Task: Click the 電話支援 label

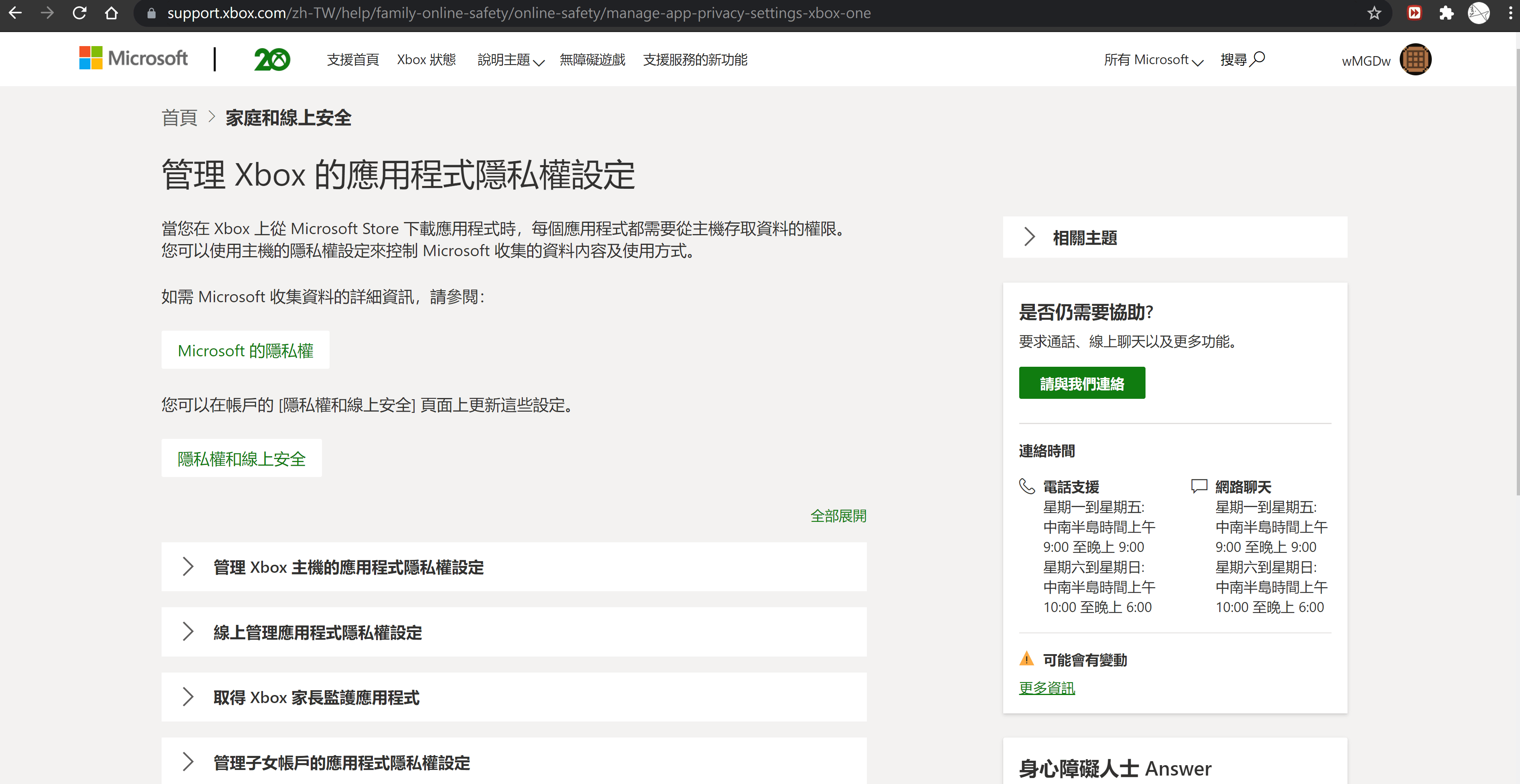Action: tap(1071, 487)
